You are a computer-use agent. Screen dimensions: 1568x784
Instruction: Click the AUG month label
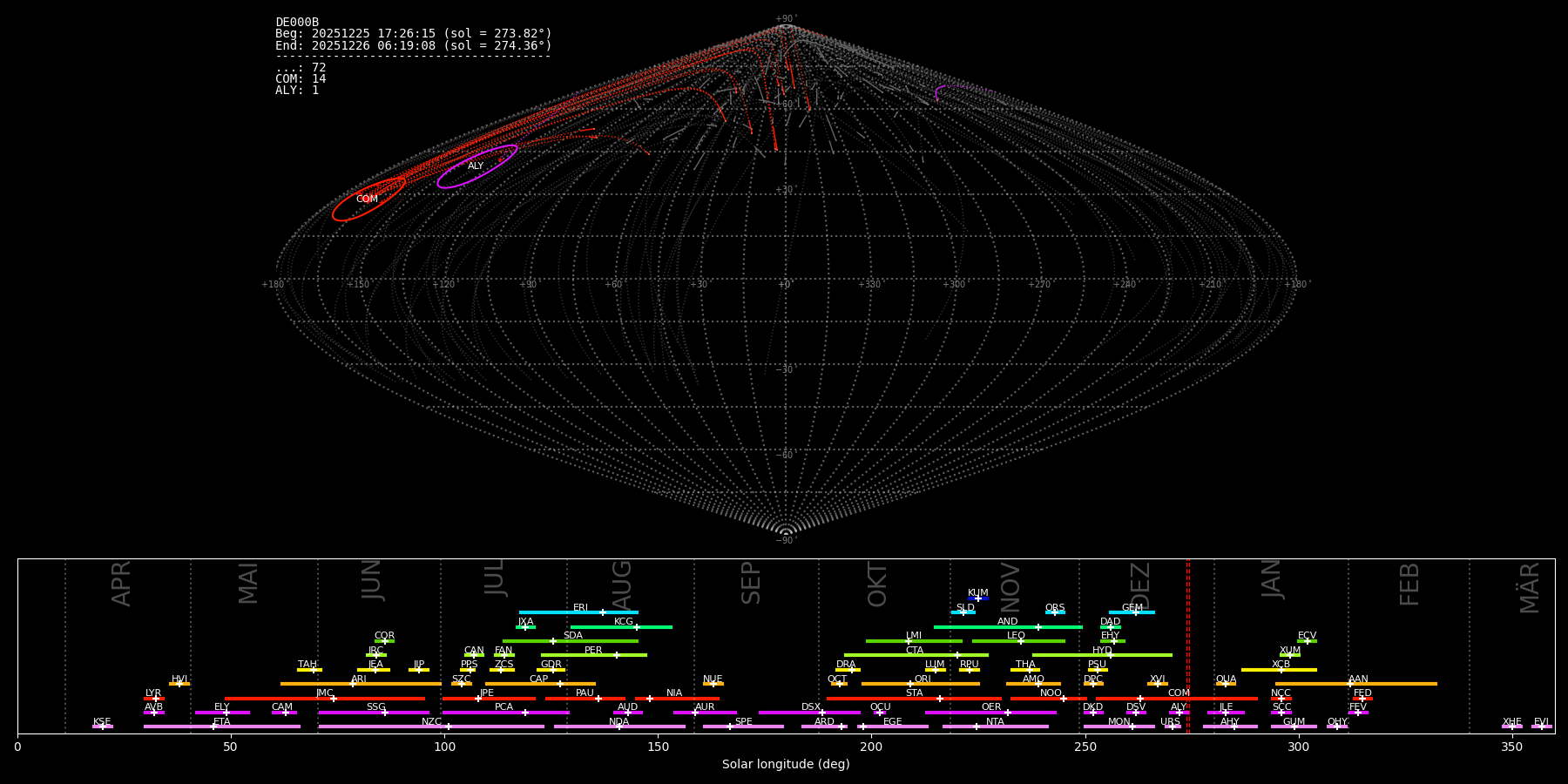622,583
